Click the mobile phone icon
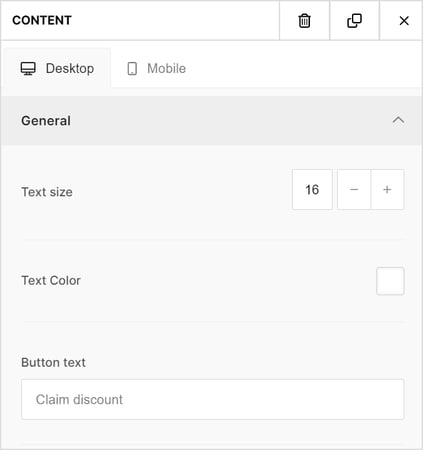Image resolution: width=423 pixels, height=450 pixels. (x=132, y=69)
